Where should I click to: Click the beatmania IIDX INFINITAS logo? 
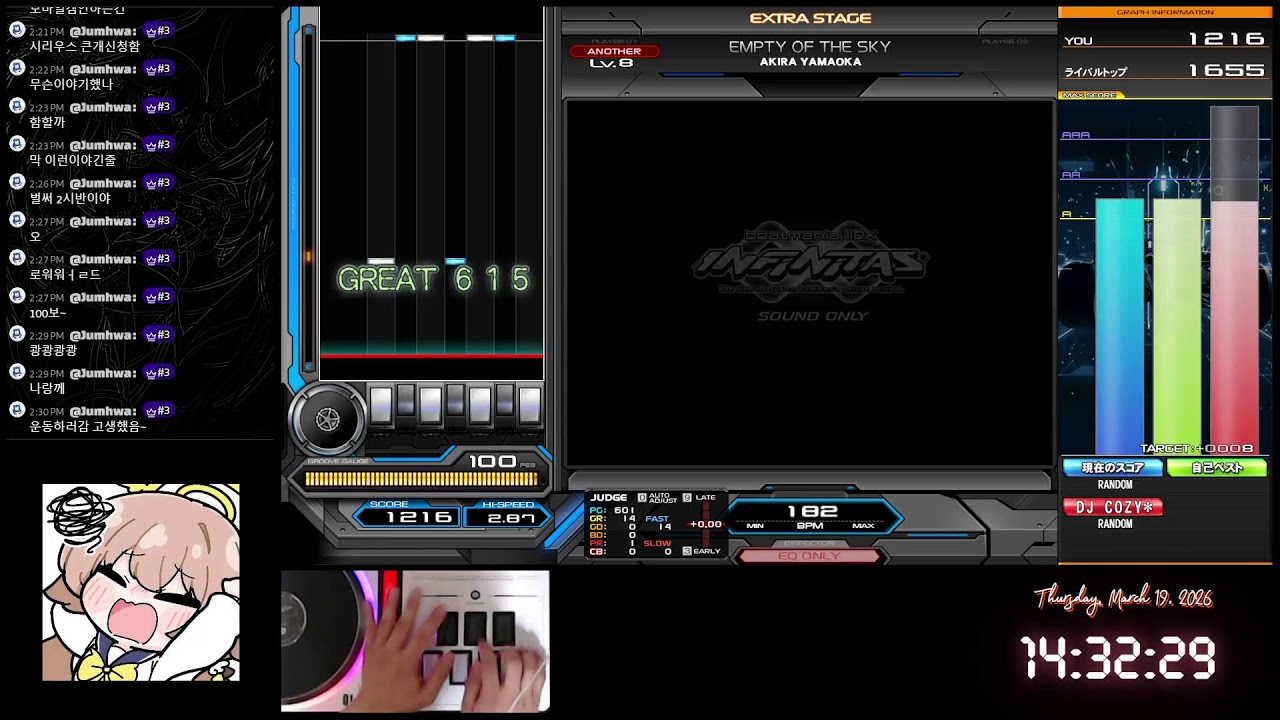pyautogui.click(x=811, y=262)
